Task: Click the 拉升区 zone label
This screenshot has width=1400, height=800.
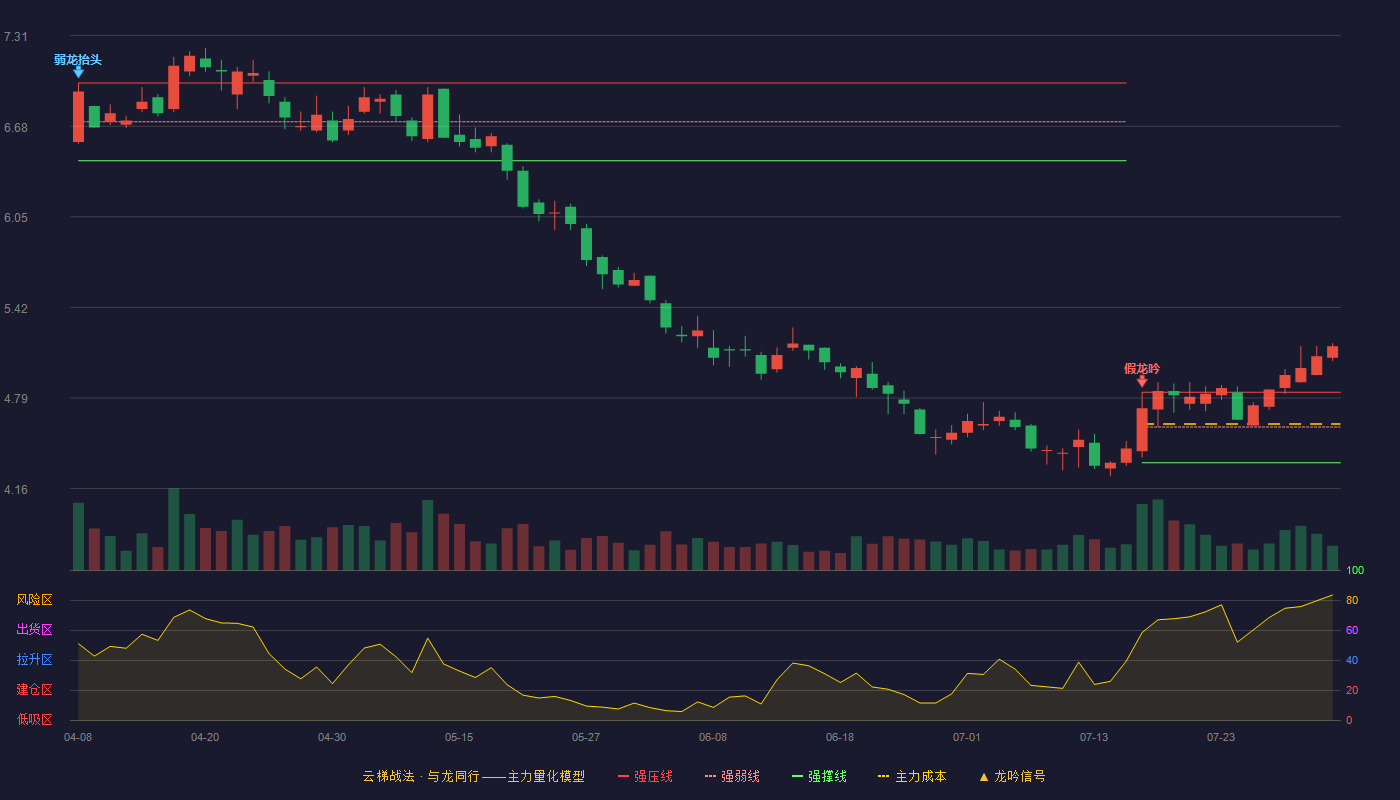Action: 34,660
